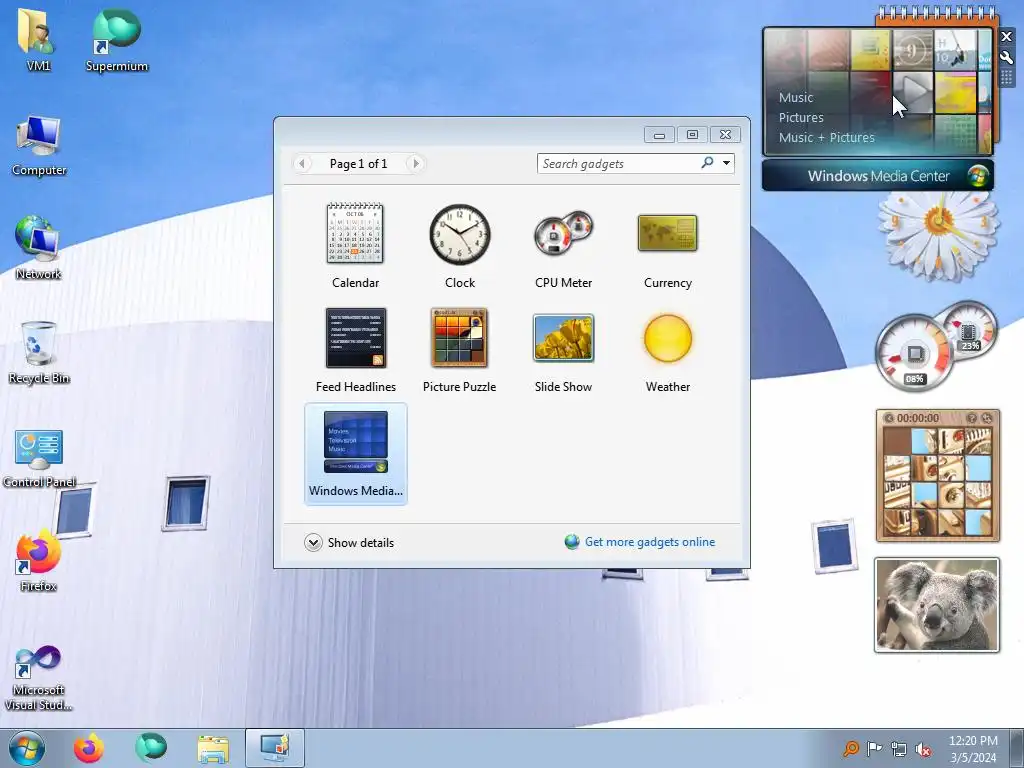The image size is (1024, 768).
Task: Launch Supermium from the taskbar
Action: click(151, 748)
